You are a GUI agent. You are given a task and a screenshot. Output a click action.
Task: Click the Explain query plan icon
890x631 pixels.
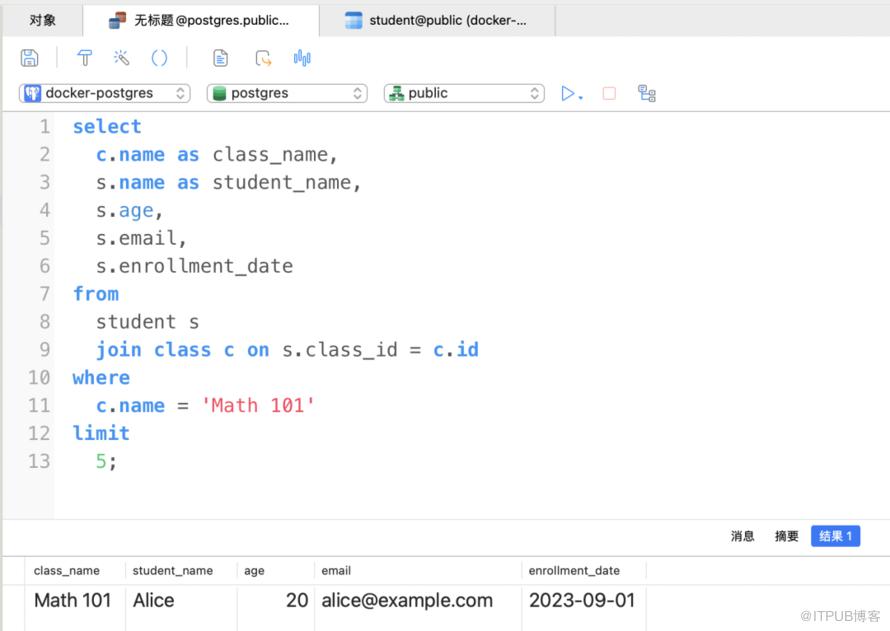[647, 93]
